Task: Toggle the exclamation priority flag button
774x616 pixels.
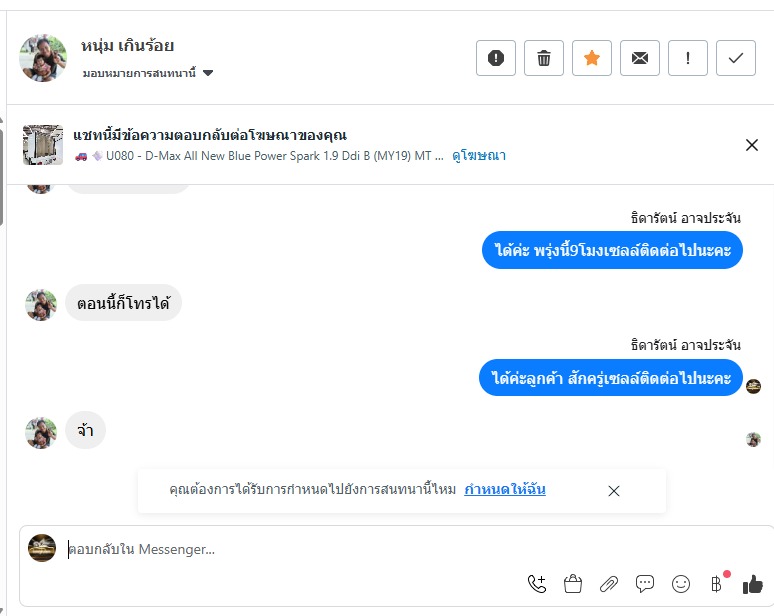Action: [688, 58]
